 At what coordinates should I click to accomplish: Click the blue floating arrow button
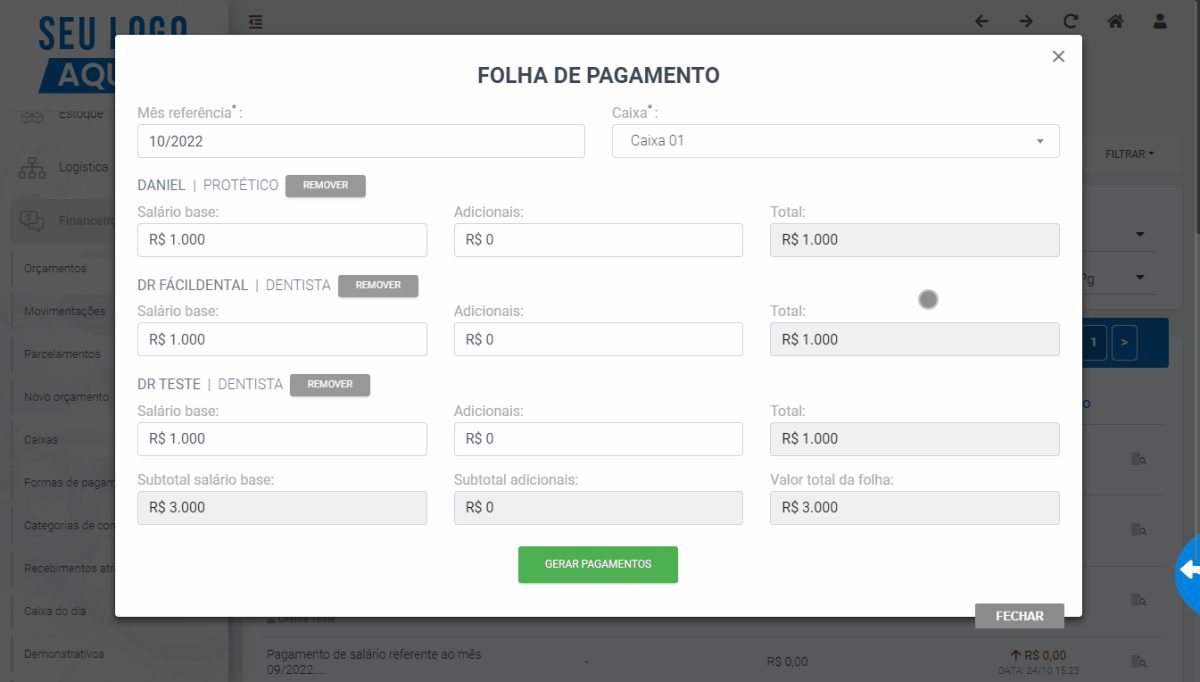point(1188,571)
